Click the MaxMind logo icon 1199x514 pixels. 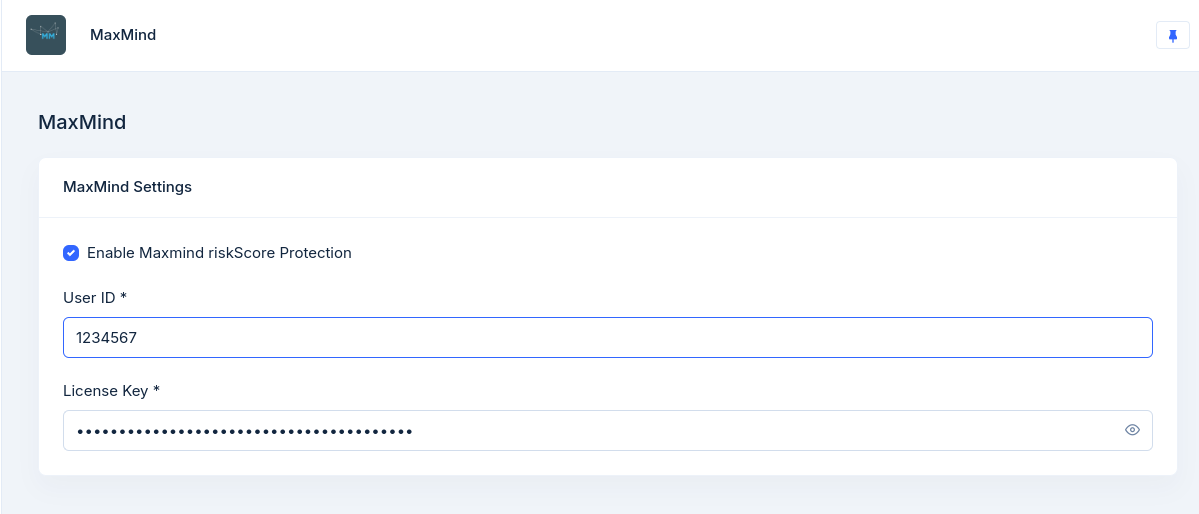pyautogui.click(x=46, y=35)
